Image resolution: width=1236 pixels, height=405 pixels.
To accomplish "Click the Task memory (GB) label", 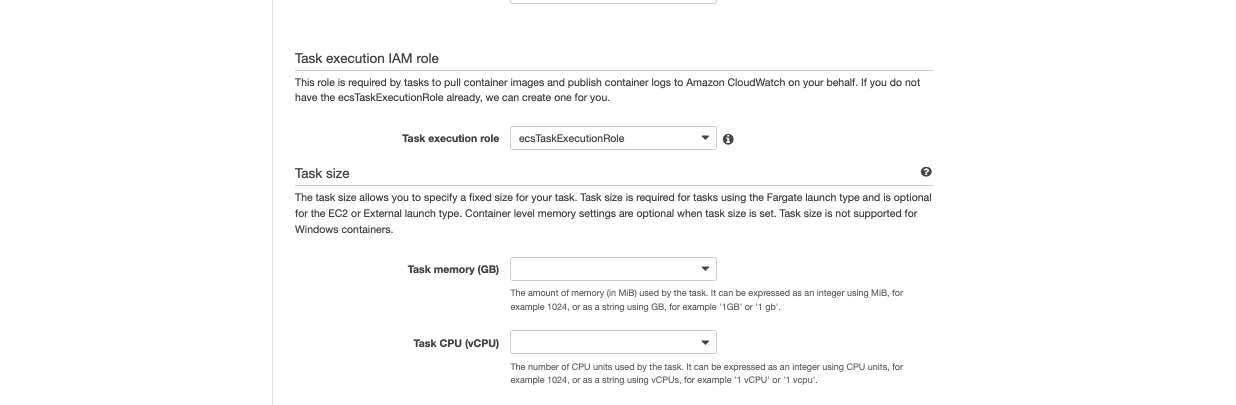I will (453, 269).
